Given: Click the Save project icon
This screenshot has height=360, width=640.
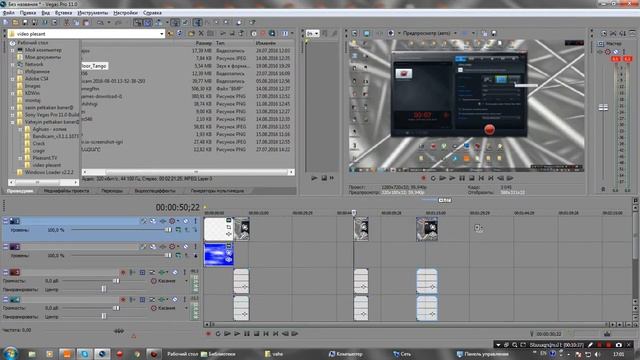Looking at the screenshot, I should 25,22.
